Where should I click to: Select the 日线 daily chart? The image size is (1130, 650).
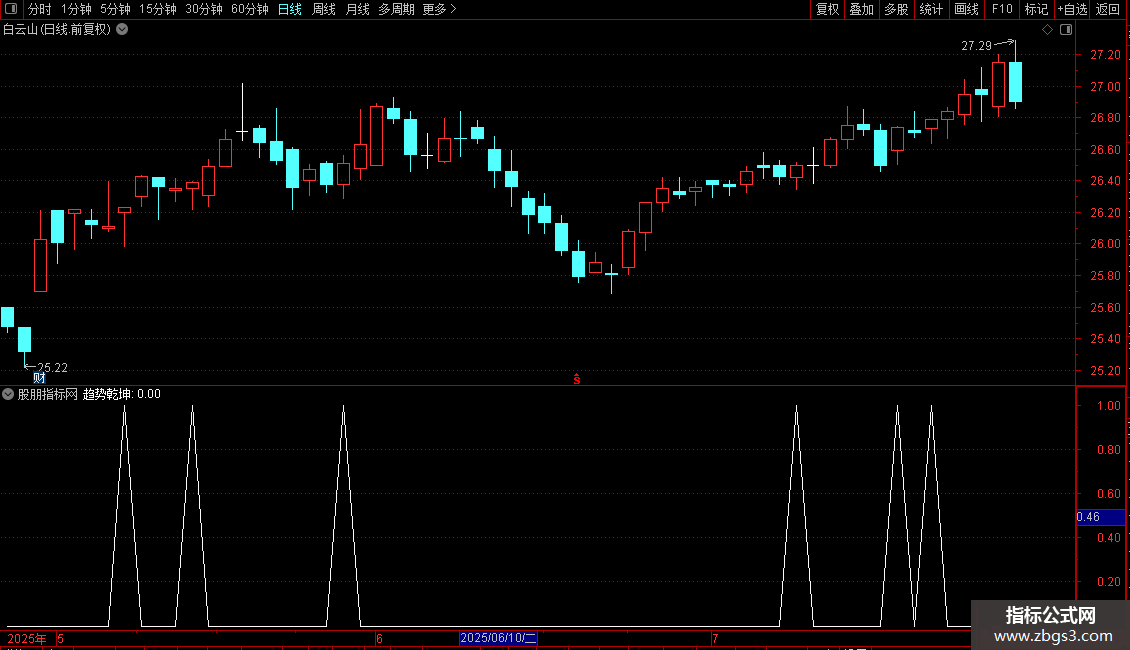coord(290,9)
